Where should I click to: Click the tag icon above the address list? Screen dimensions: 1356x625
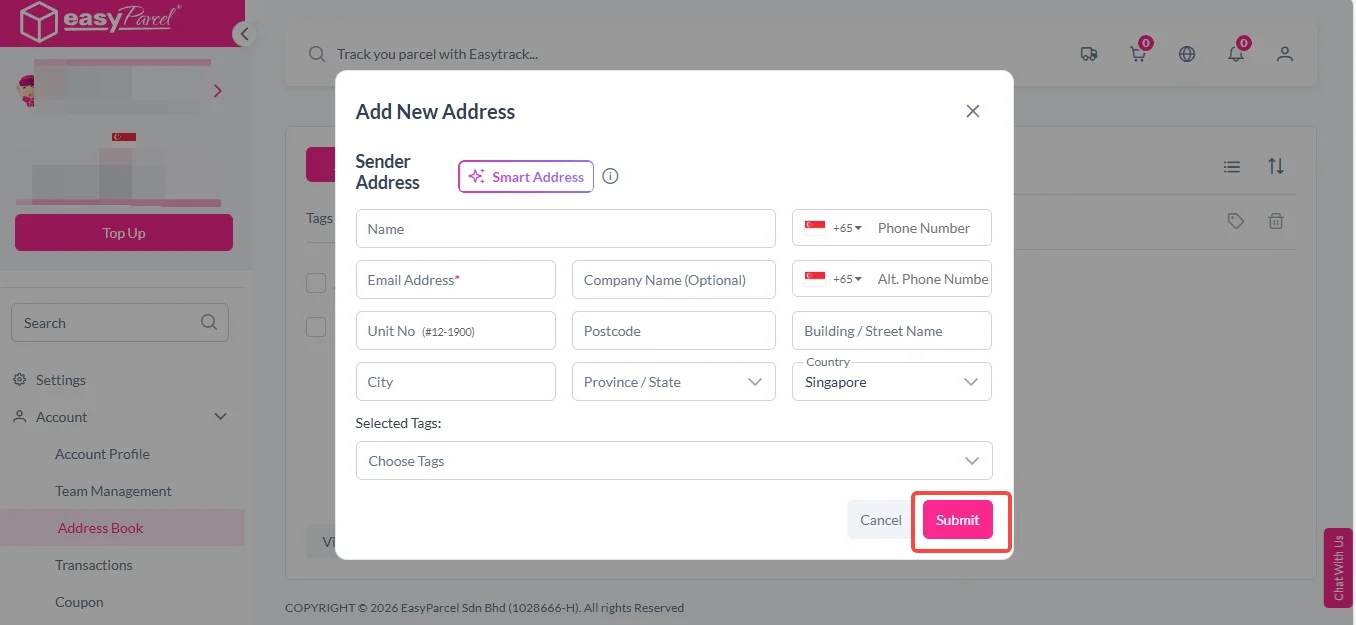pyautogui.click(x=1236, y=221)
